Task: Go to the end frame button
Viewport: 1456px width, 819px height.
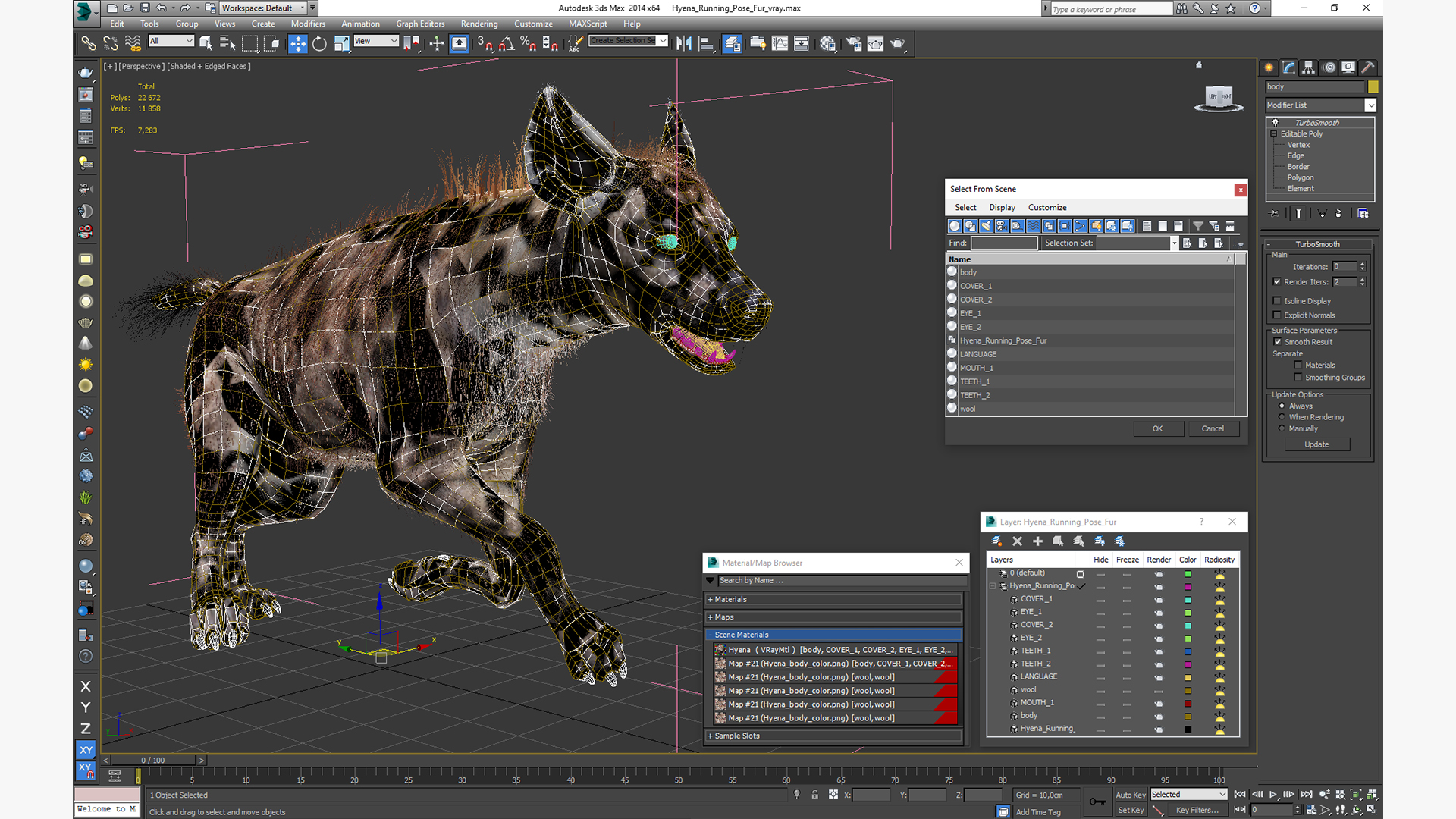Action: [1307, 795]
